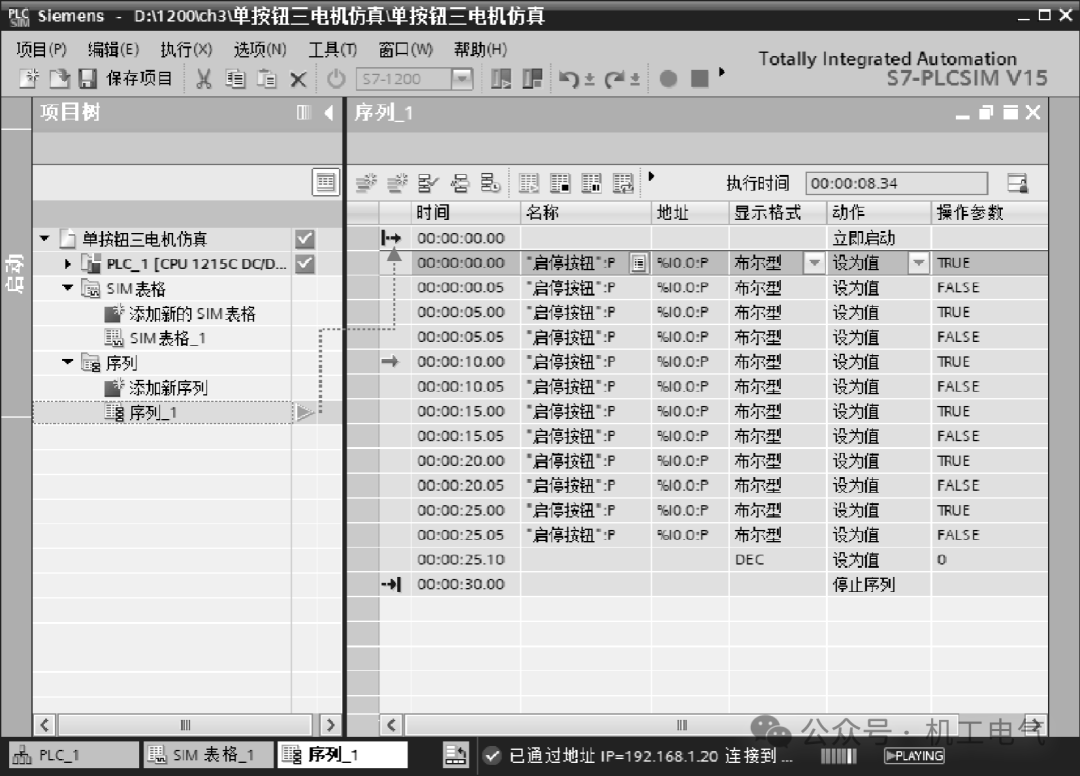
Task: Open the 设为值 action dropdown arrow
Action: [x=918, y=263]
